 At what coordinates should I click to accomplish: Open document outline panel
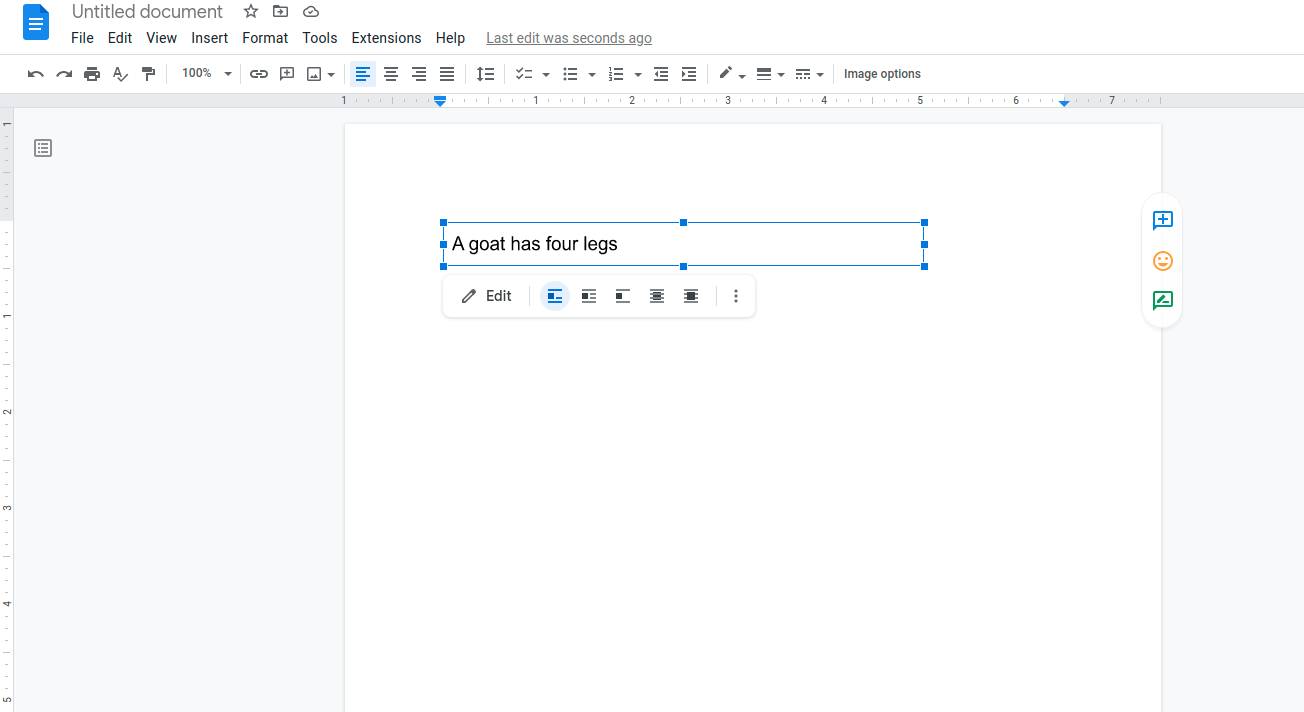pyautogui.click(x=43, y=147)
